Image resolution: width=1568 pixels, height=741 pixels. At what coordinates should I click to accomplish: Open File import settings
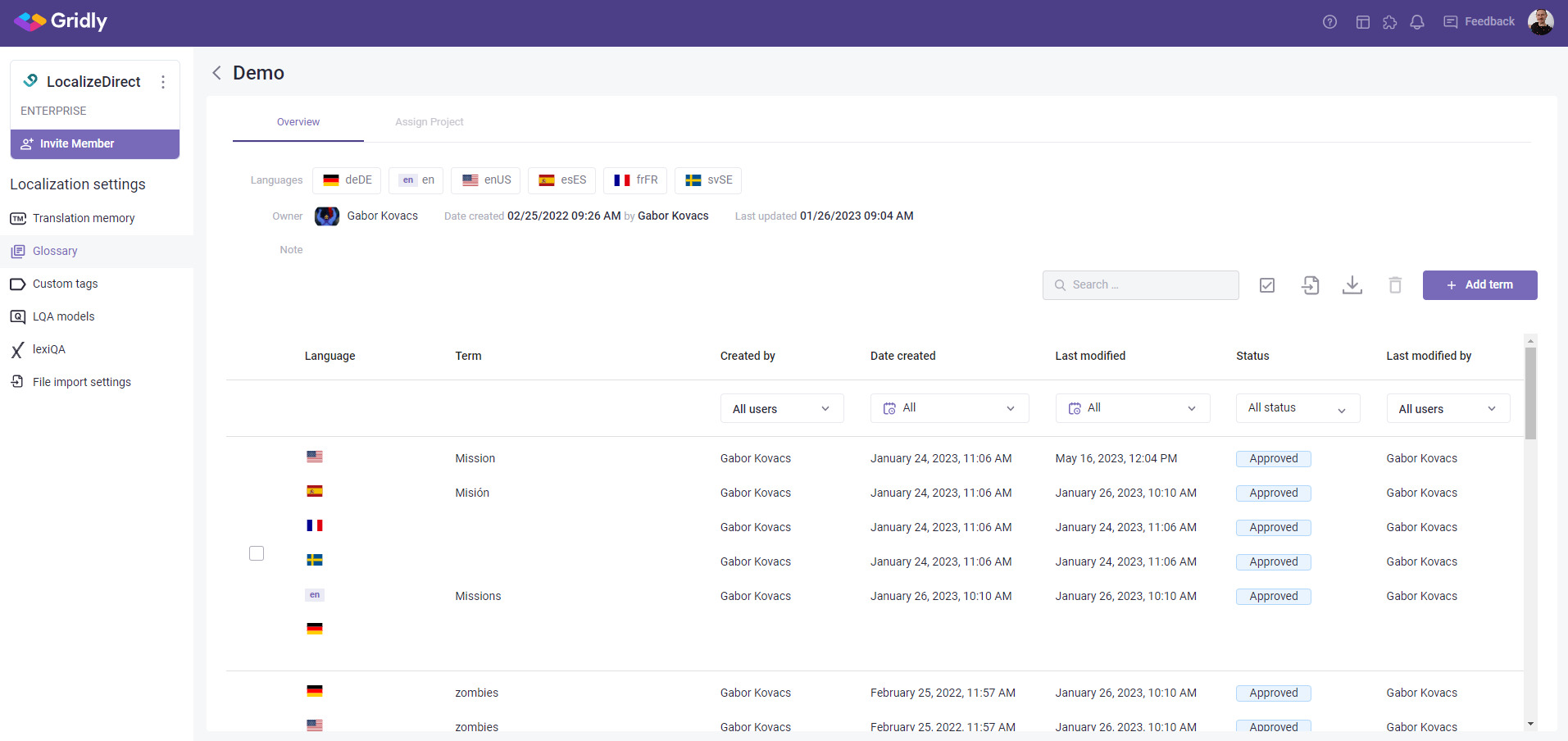point(81,382)
